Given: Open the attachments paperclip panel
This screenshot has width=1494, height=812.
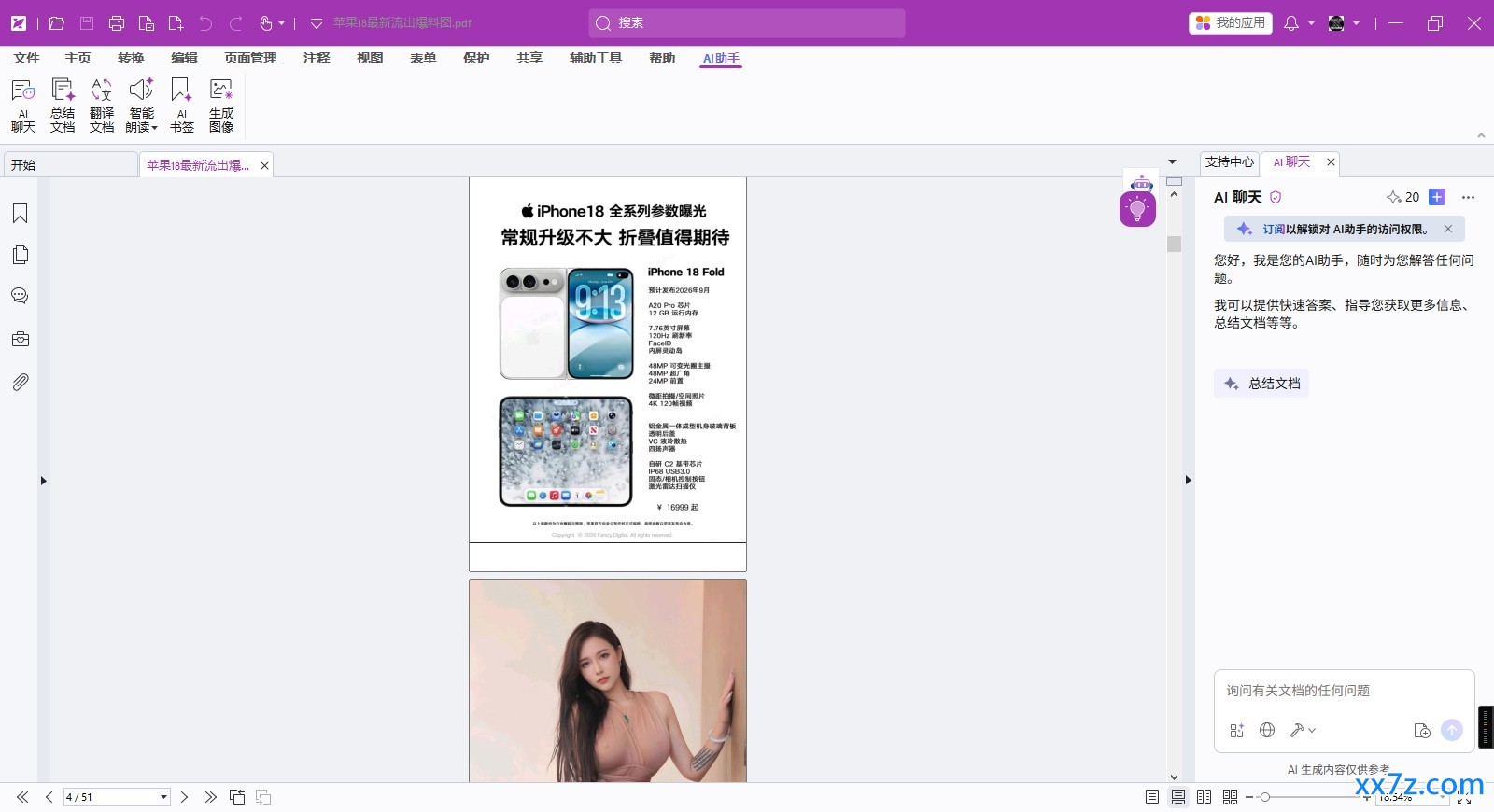Looking at the screenshot, I should (20, 382).
